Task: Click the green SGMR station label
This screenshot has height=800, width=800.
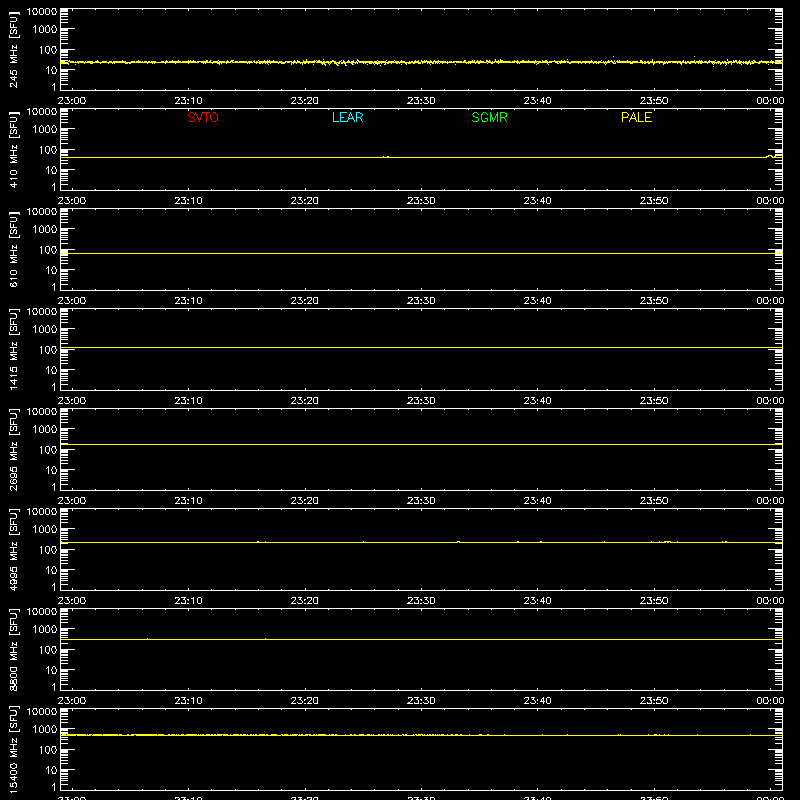Action: [489, 117]
